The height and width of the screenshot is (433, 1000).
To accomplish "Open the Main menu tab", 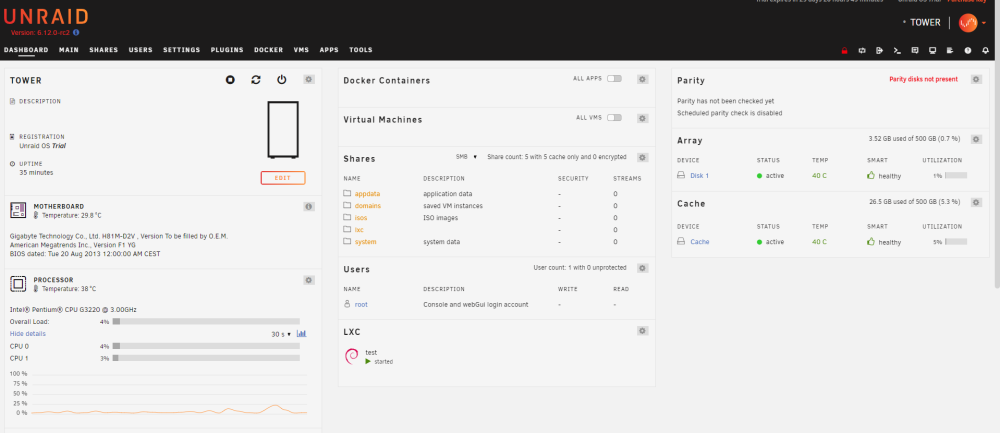I will click(x=69, y=50).
